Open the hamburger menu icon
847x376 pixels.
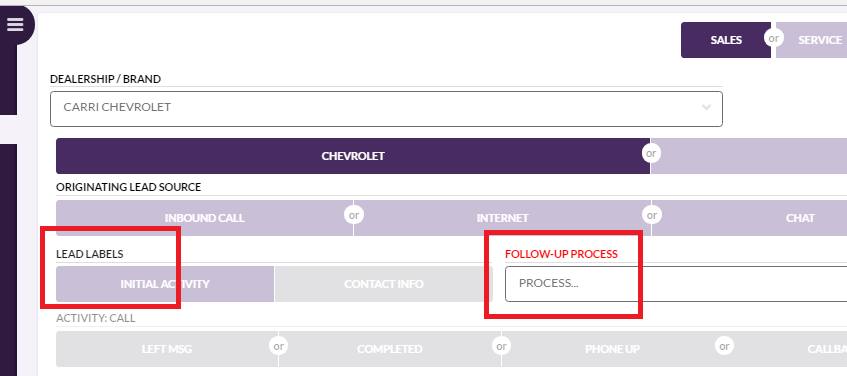point(15,24)
